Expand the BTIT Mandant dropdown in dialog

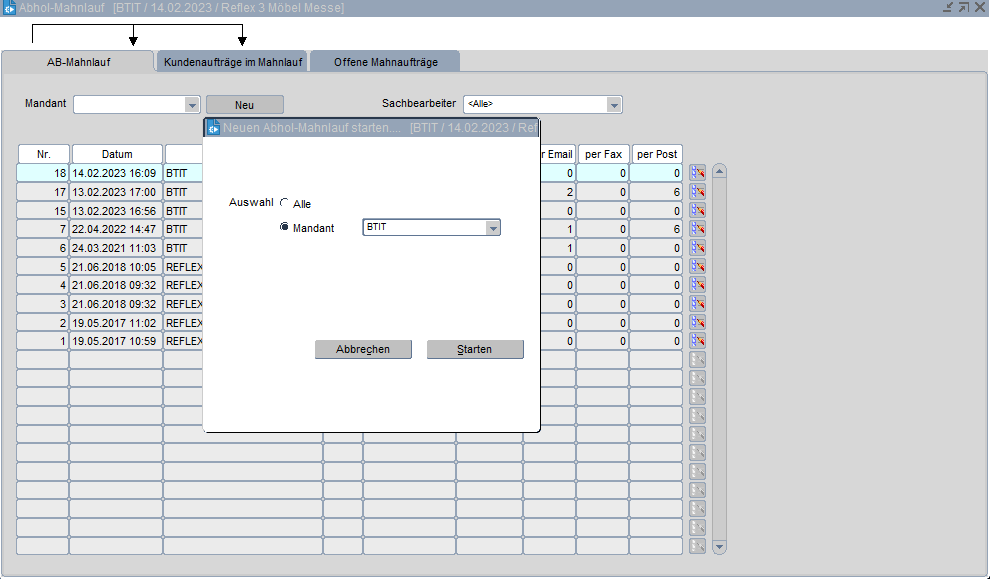[492, 228]
